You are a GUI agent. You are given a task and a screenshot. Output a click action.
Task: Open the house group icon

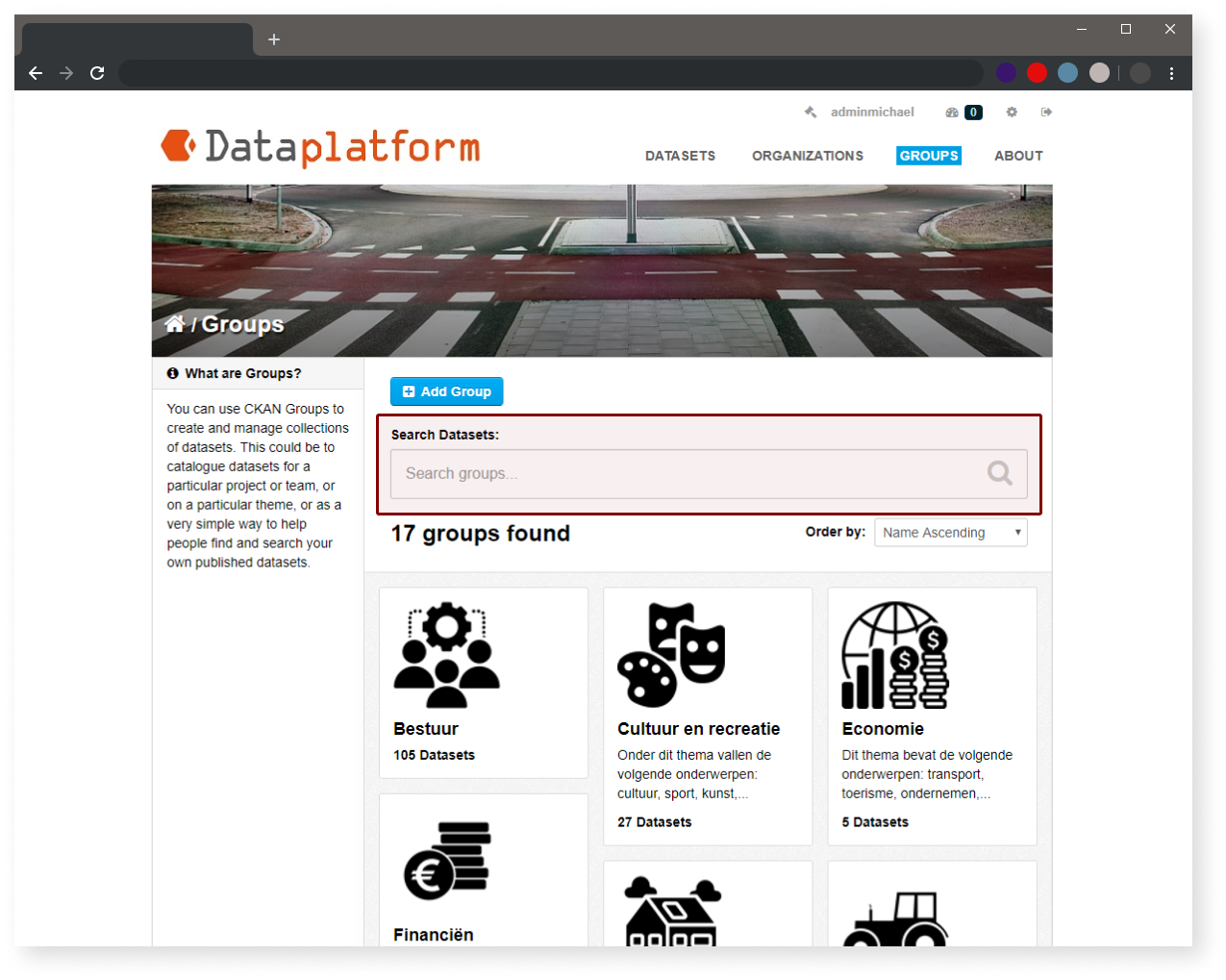pos(671,911)
